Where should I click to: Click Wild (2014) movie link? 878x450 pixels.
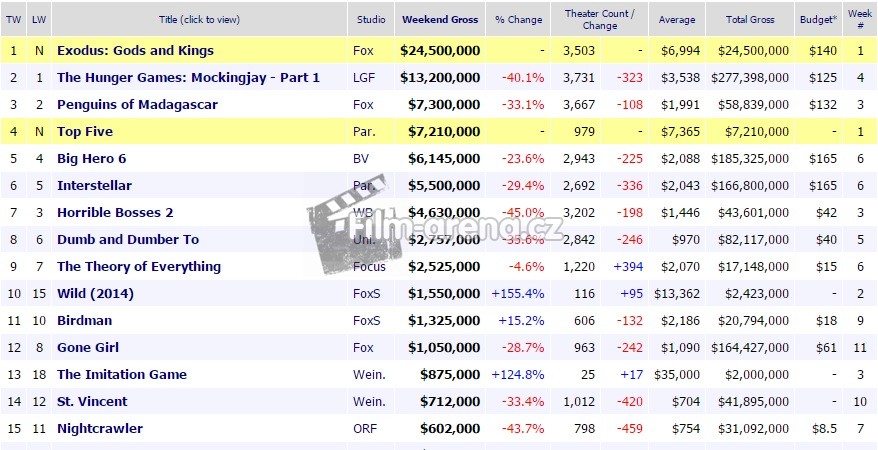click(95, 293)
